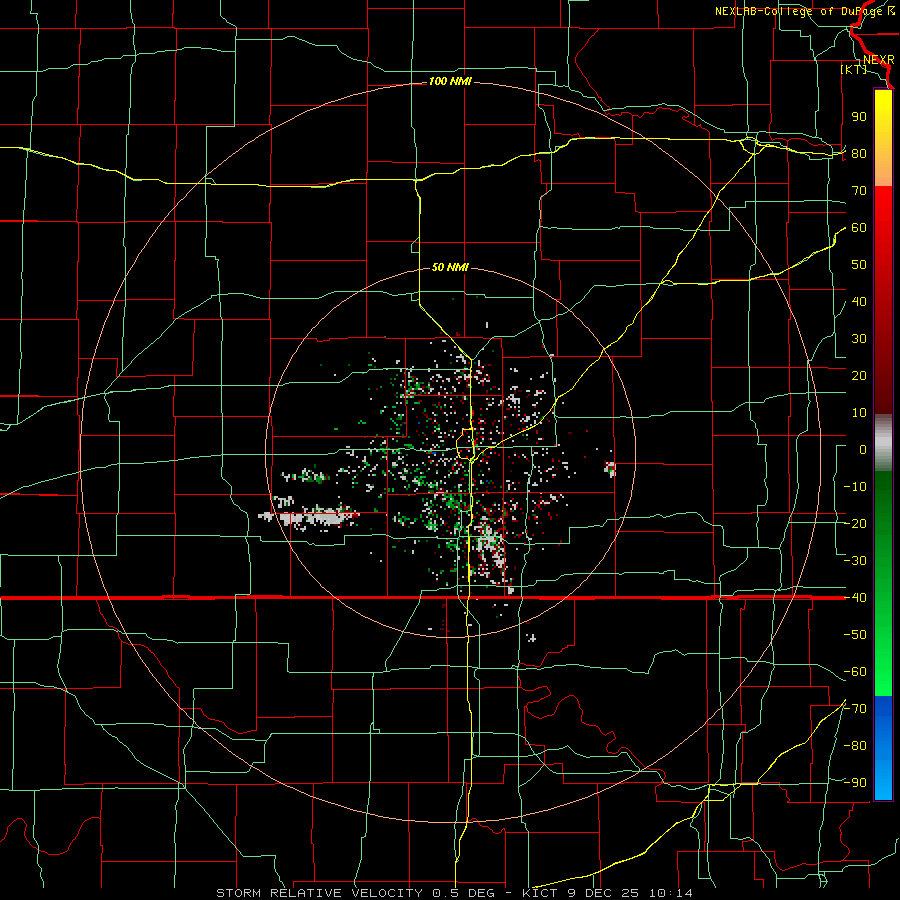Click the 60 value on velocity scale
This screenshot has width=900, height=900.
coord(859,228)
